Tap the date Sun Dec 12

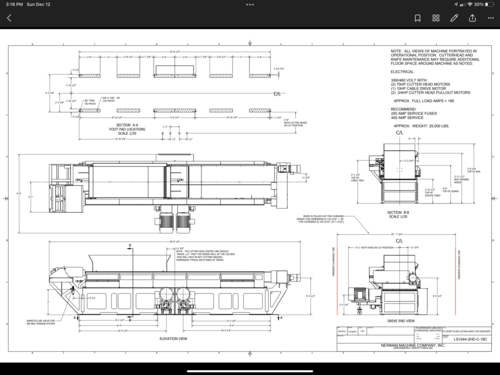pos(38,4)
